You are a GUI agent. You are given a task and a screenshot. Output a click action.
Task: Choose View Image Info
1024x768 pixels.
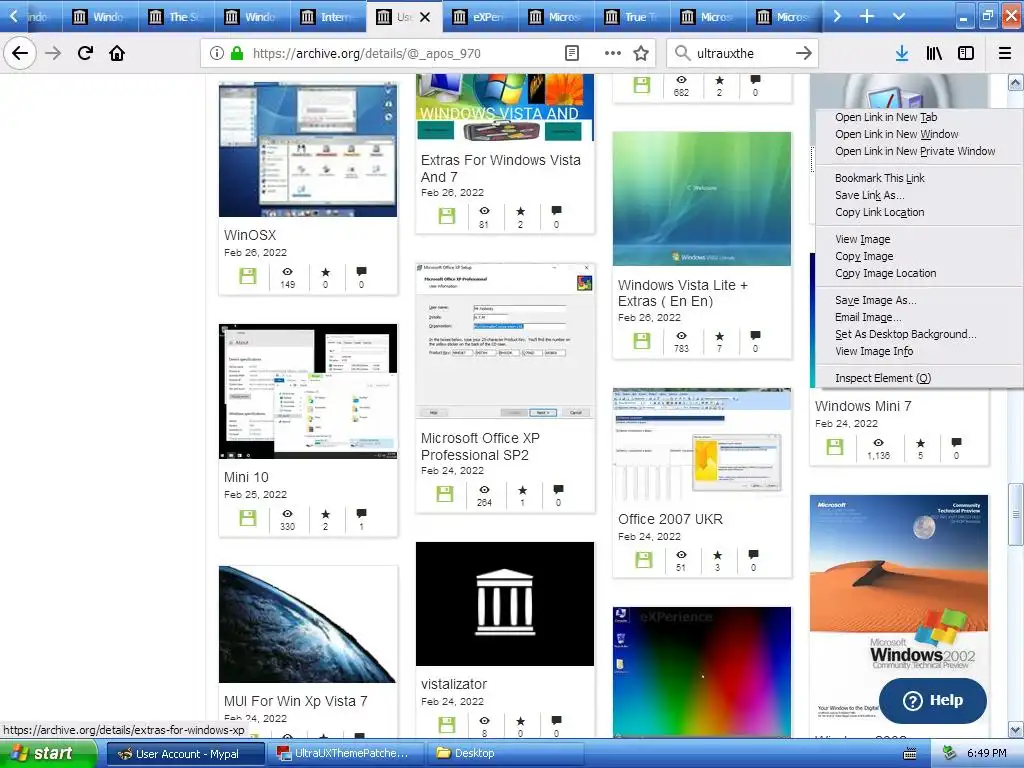tap(874, 351)
